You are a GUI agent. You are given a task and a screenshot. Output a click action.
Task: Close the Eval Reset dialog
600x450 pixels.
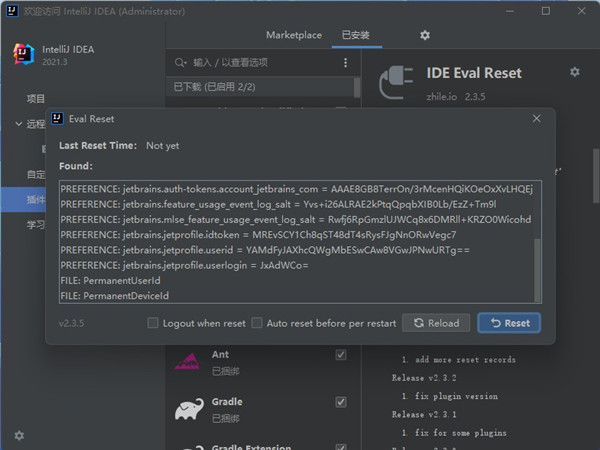coord(536,118)
